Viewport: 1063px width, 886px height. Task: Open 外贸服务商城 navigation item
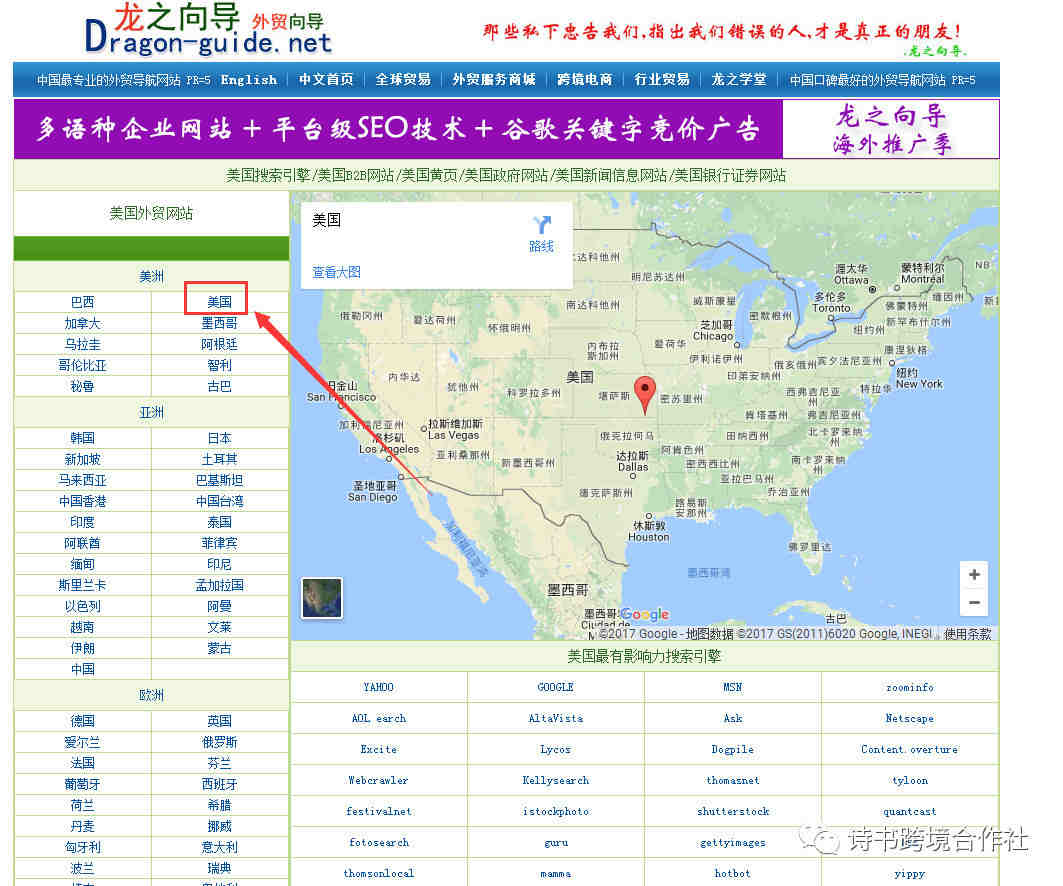(x=494, y=80)
